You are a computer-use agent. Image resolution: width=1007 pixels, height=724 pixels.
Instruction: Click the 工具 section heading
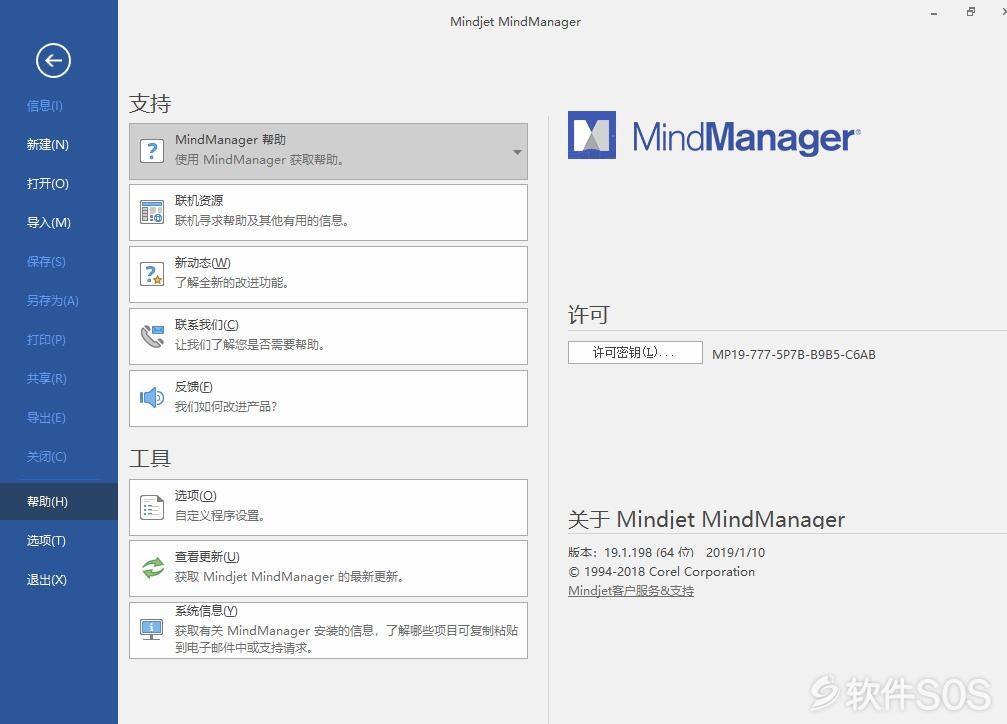[150, 459]
